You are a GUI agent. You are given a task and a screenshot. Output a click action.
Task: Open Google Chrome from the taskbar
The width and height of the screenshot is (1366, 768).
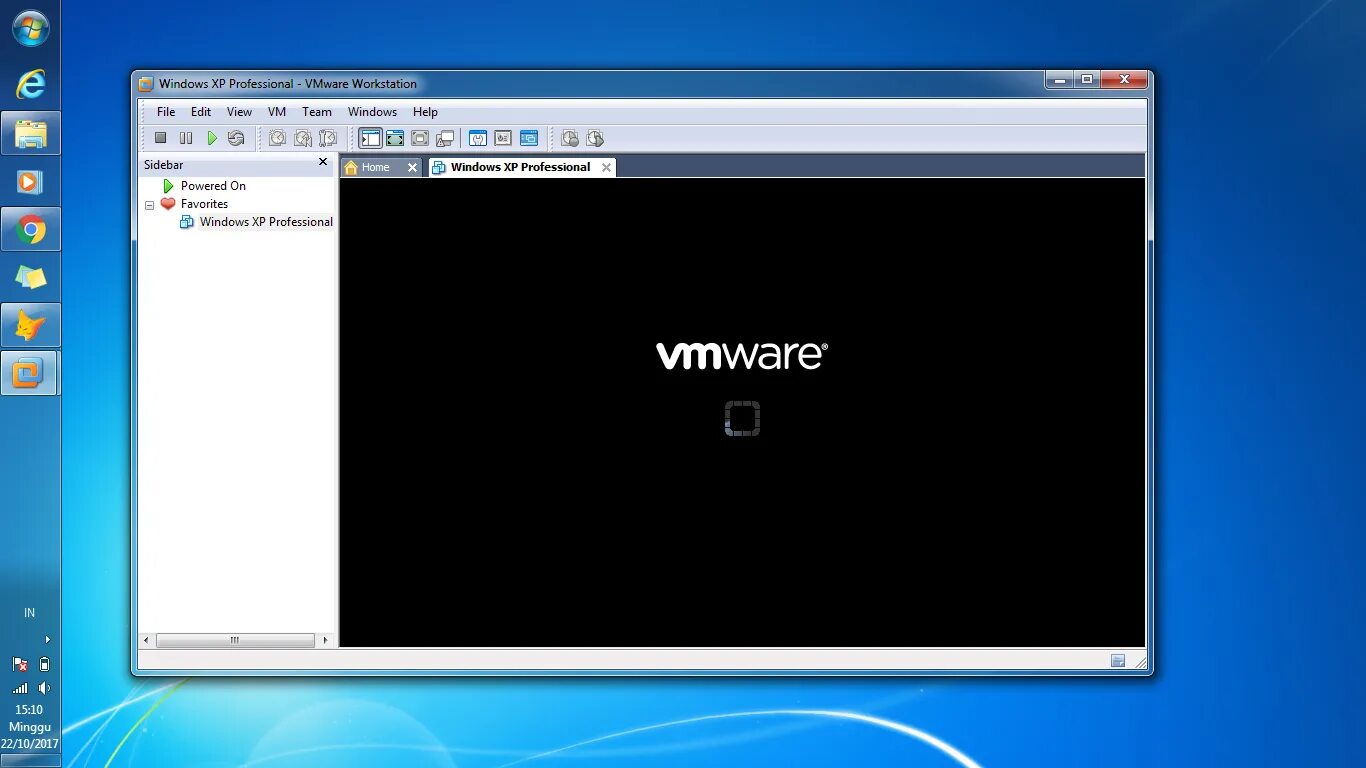click(x=30, y=230)
